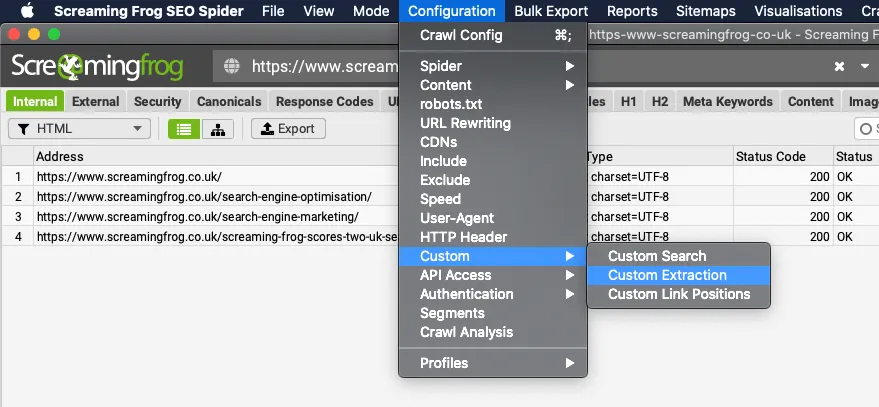
Task: Expand the URL bar dropdown arrow
Action: [x=865, y=66]
